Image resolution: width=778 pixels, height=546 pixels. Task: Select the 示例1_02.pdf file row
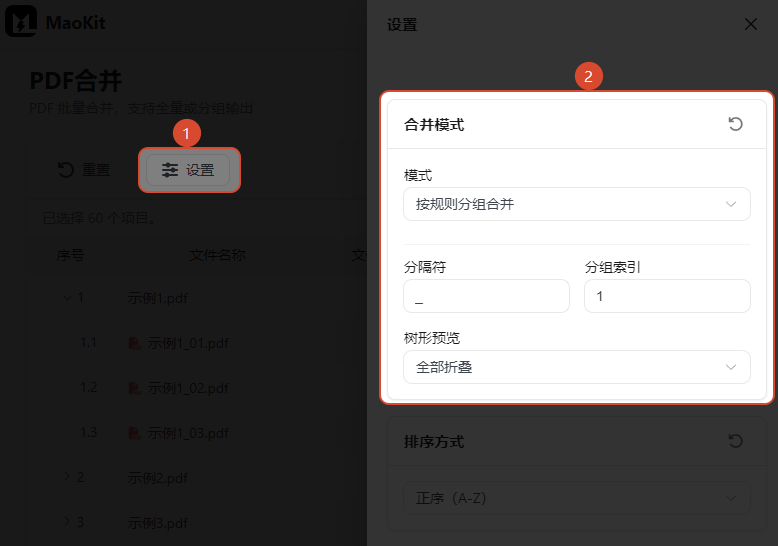pos(198,388)
